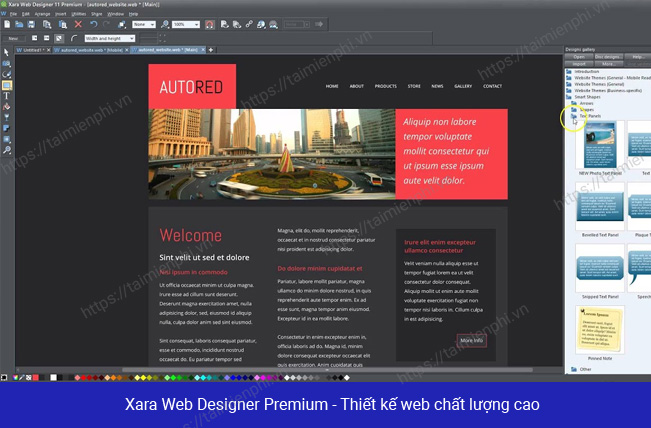Click the Save disk icon

(31, 24)
